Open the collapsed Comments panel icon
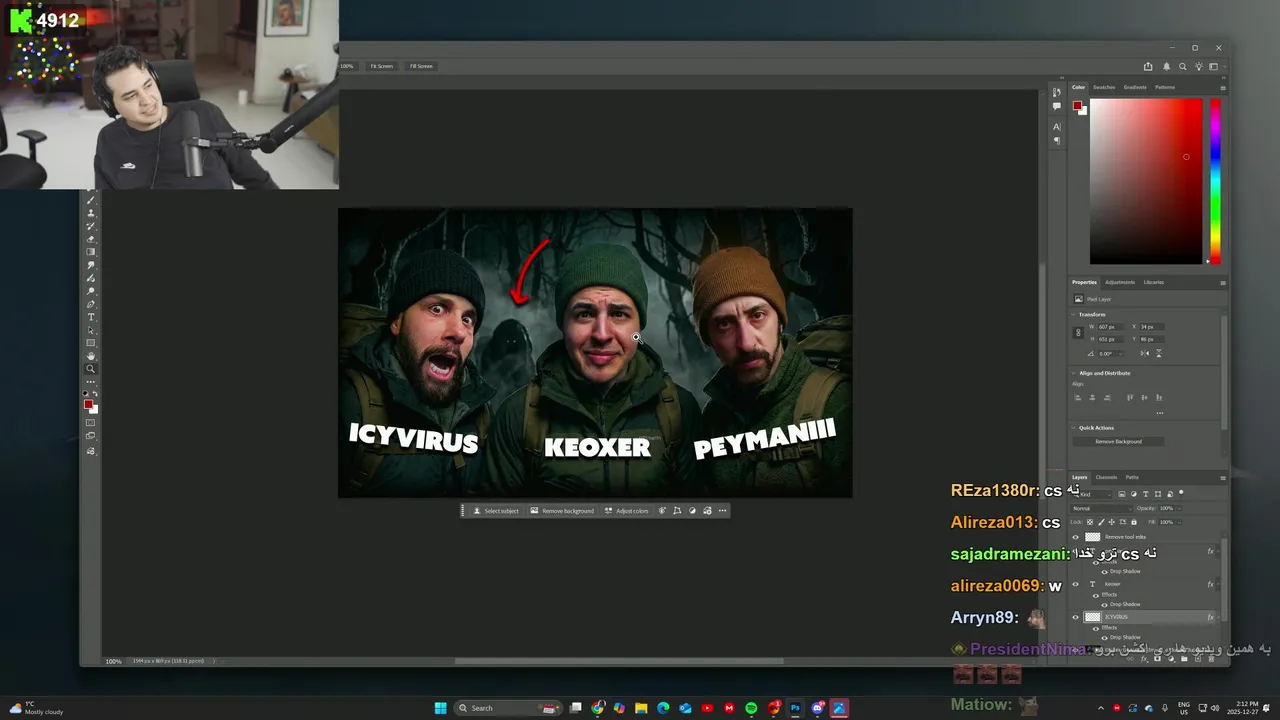The width and height of the screenshot is (1280, 720). click(1056, 106)
